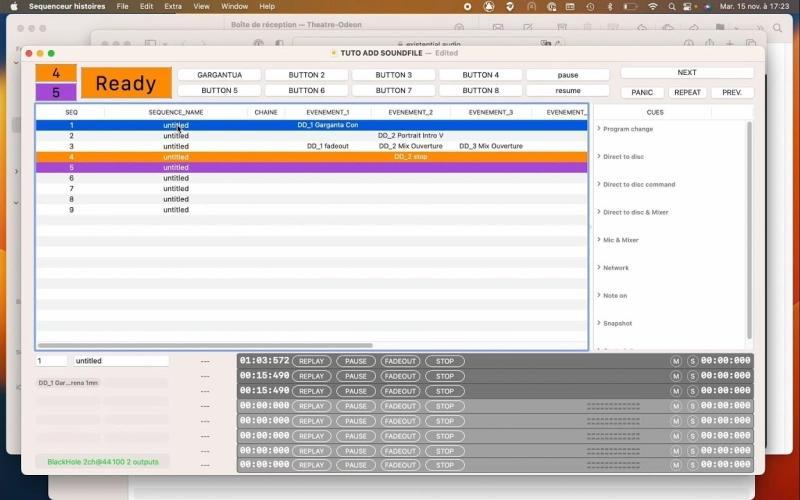Click the downloads icon in Safari window

pos(689,44)
